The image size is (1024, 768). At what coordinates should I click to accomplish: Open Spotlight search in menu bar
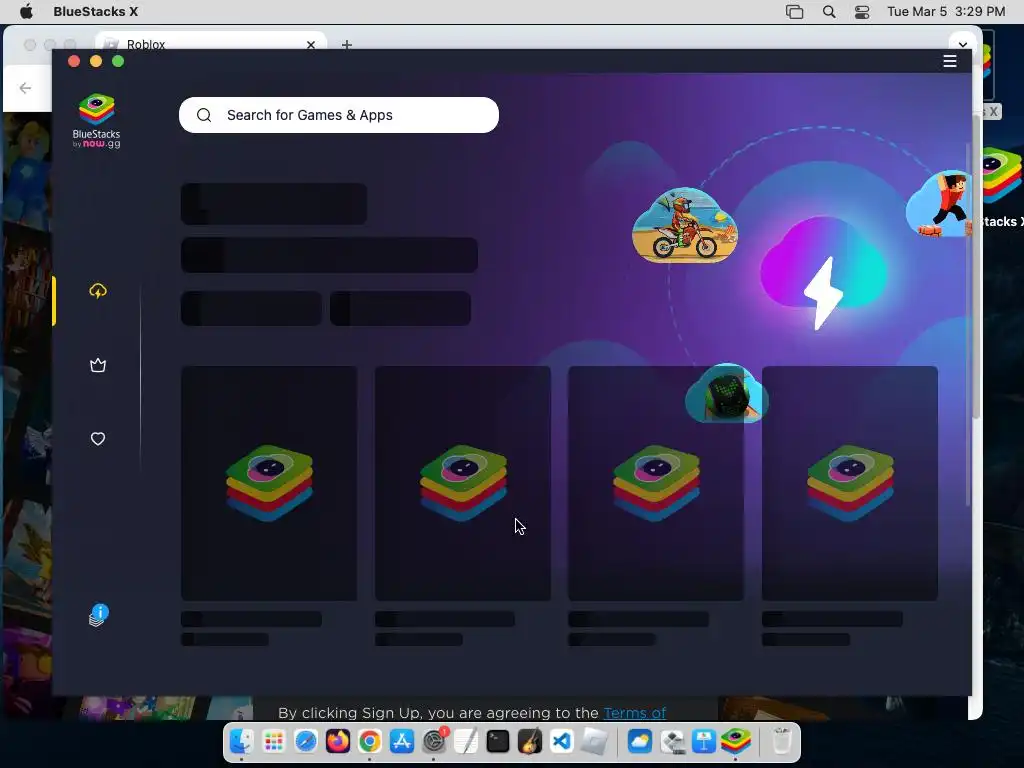(x=829, y=12)
